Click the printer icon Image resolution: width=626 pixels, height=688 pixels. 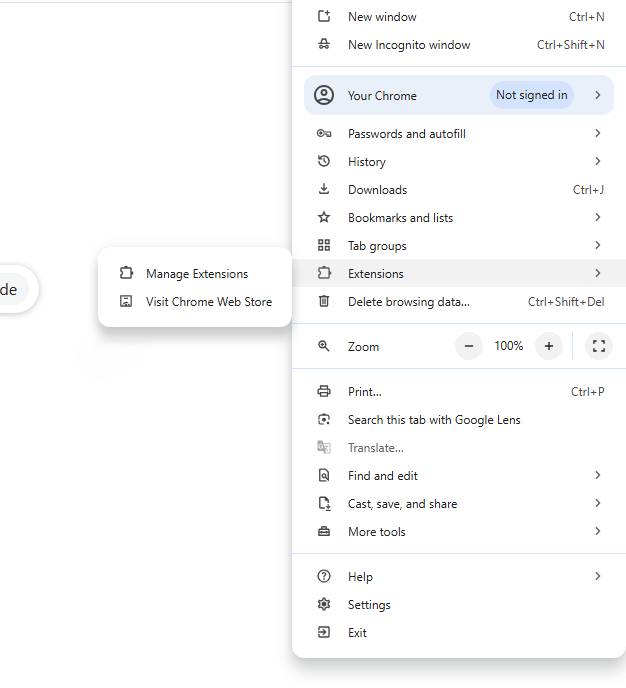coord(324,391)
